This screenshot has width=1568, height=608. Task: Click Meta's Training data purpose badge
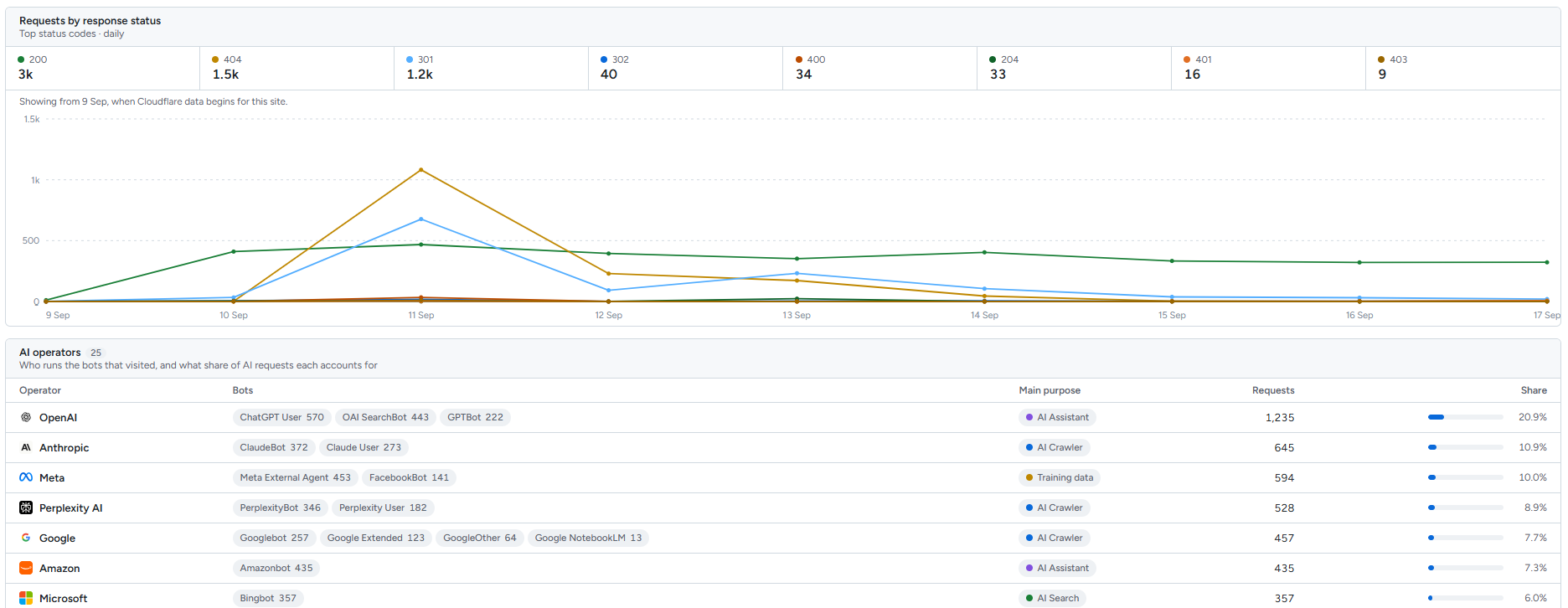(x=1060, y=477)
